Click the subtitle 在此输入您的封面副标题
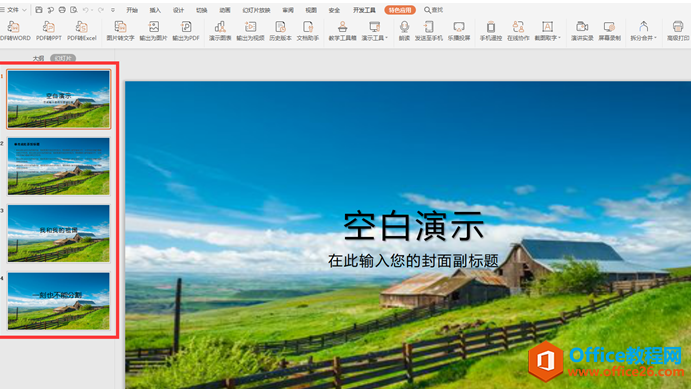 click(413, 261)
